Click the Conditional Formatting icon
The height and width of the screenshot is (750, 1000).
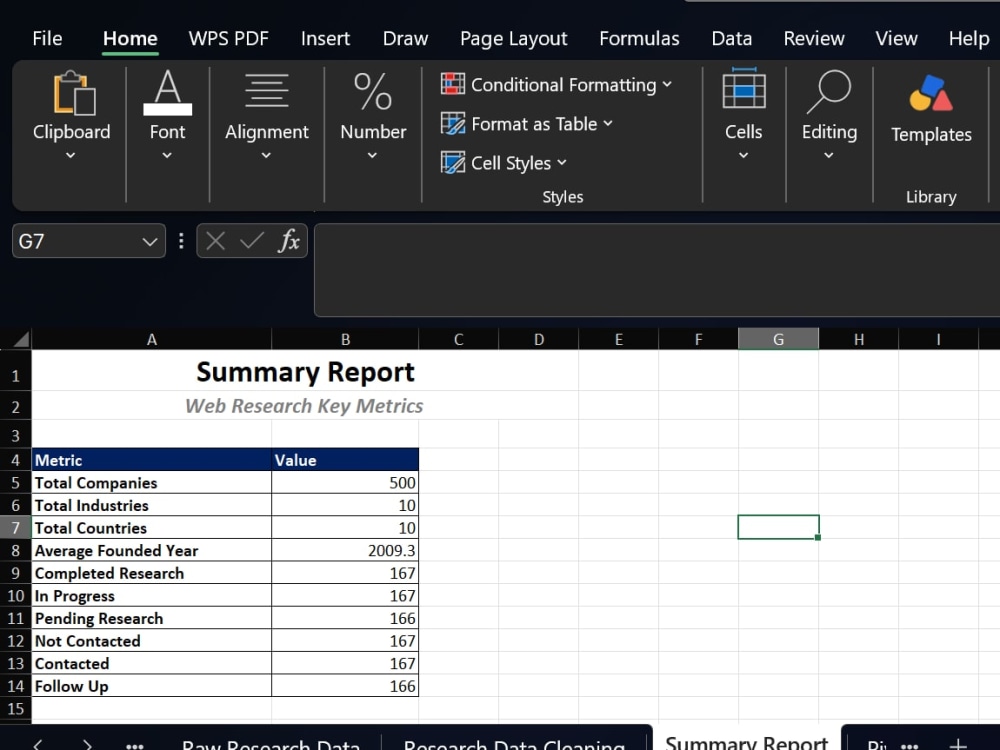453,84
